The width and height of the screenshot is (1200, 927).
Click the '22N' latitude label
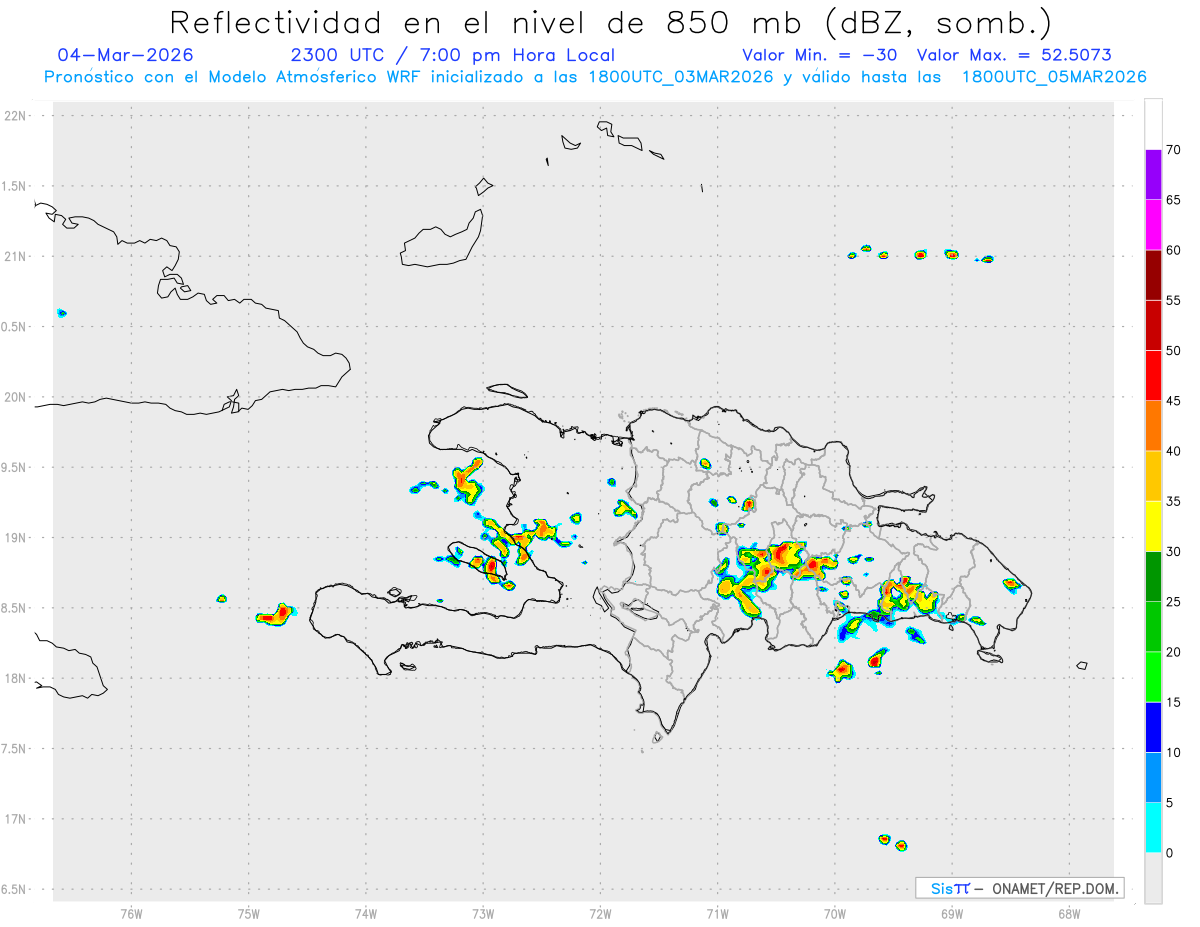click(16, 116)
